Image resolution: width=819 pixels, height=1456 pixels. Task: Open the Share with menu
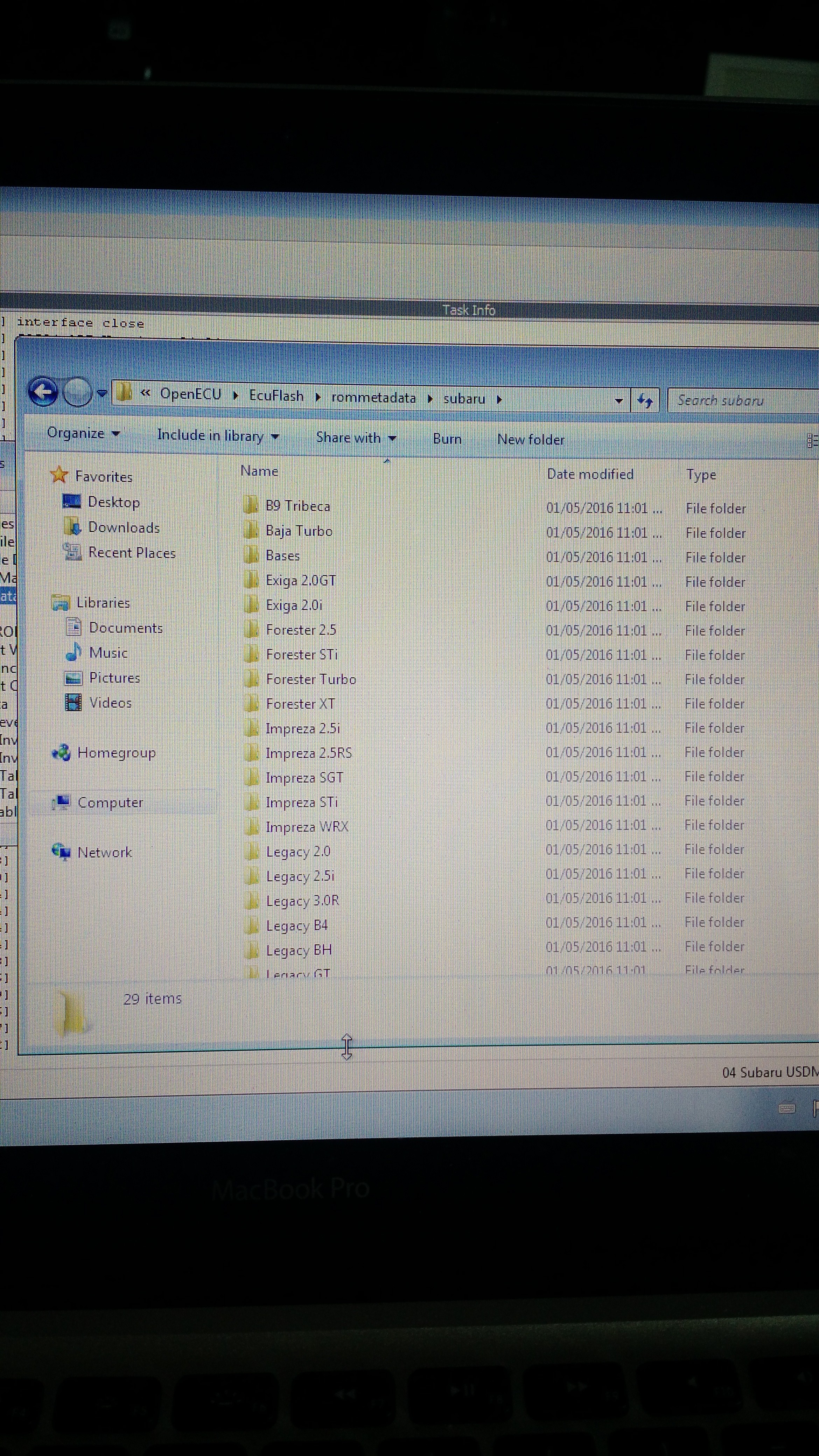point(356,437)
